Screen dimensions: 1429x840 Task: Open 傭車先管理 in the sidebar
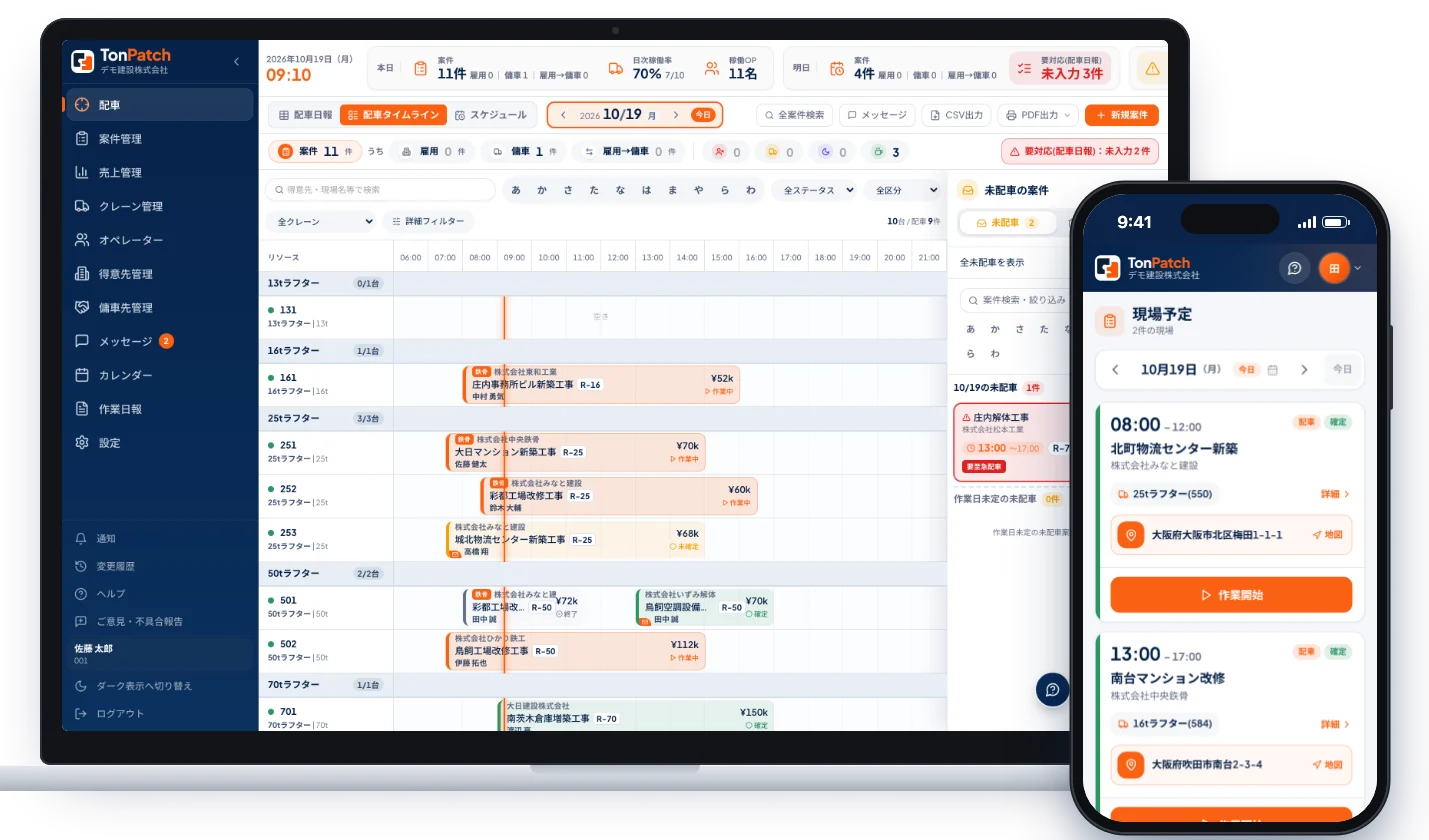[160, 308]
